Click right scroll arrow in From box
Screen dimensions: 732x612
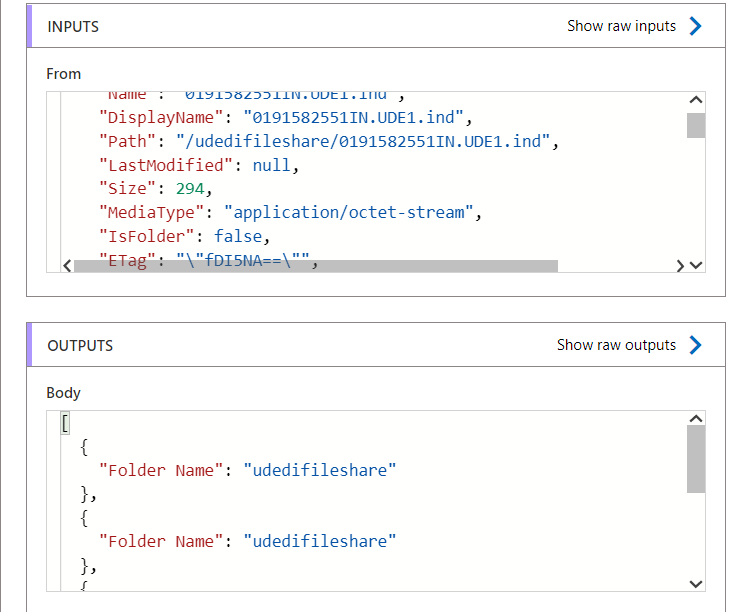(680, 266)
